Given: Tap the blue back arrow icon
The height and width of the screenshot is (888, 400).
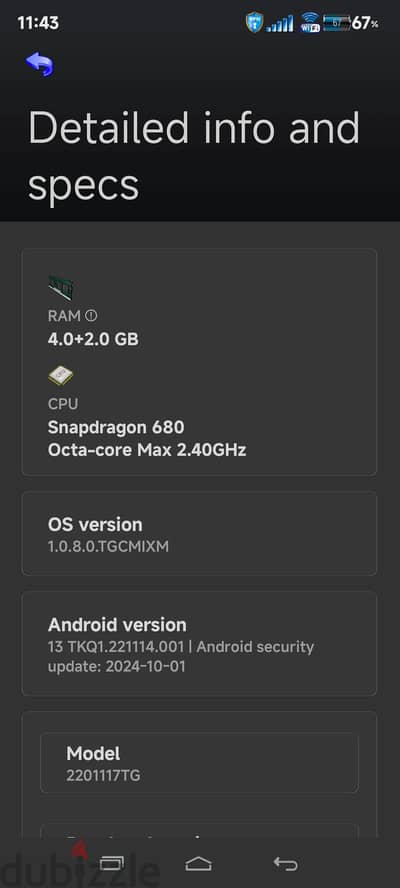Looking at the screenshot, I should tap(40, 64).
